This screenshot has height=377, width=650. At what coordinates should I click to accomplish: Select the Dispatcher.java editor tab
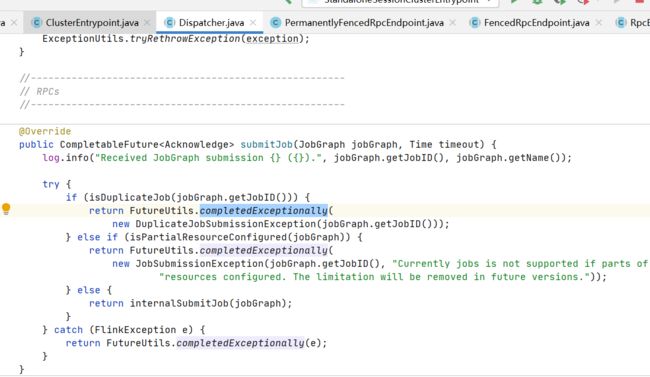pos(211,23)
